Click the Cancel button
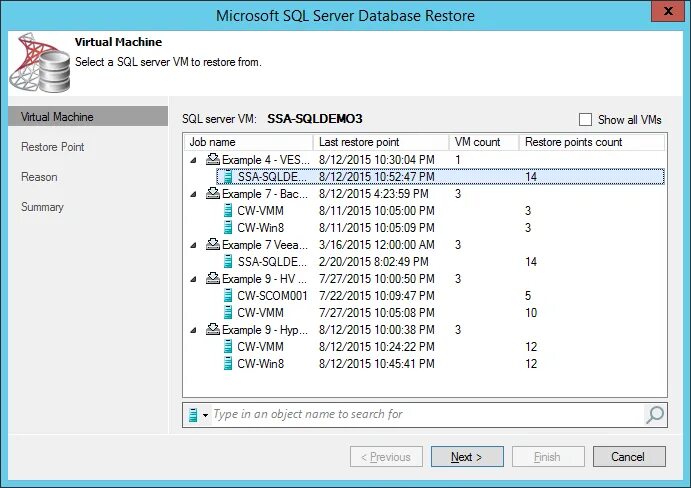This screenshot has width=691, height=488. pos(629,457)
